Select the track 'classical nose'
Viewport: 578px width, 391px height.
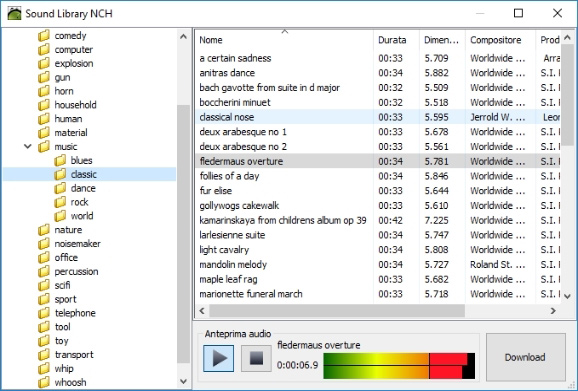pyautogui.click(x=227, y=117)
